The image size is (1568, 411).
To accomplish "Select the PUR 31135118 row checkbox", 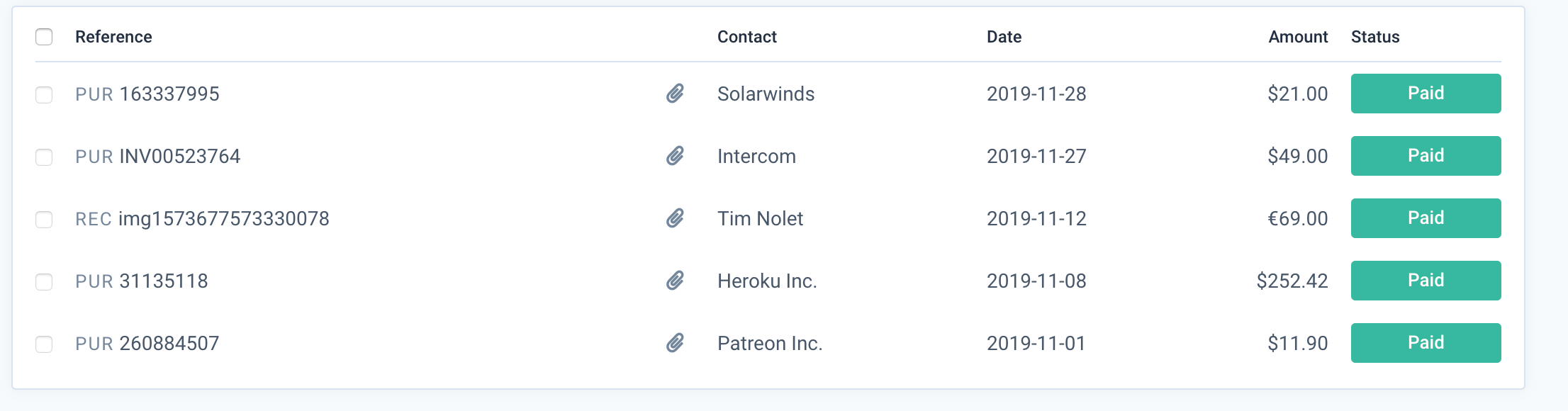I will click(x=44, y=281).
